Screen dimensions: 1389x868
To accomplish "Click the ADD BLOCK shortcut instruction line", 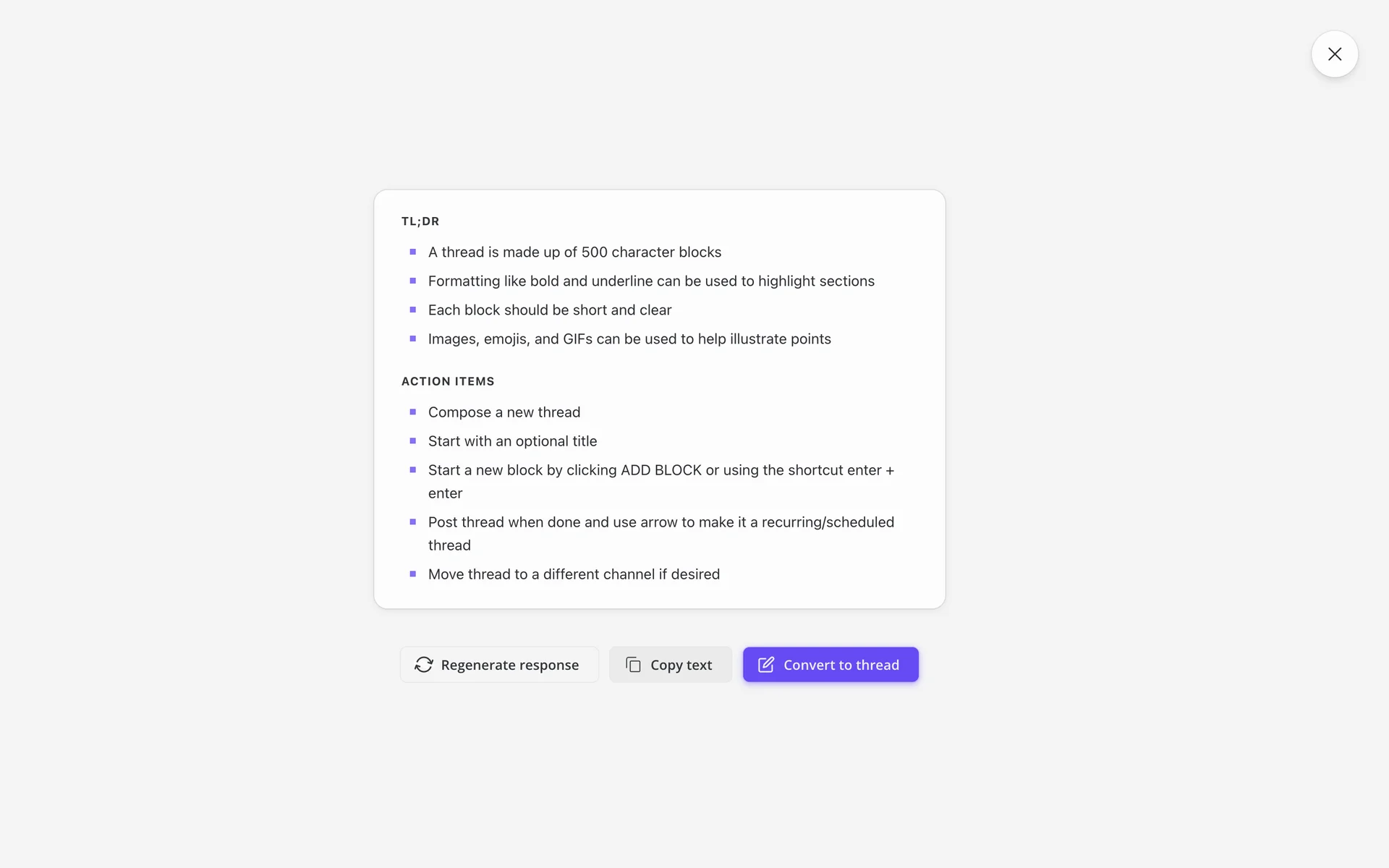I will (x=660, y=470).
